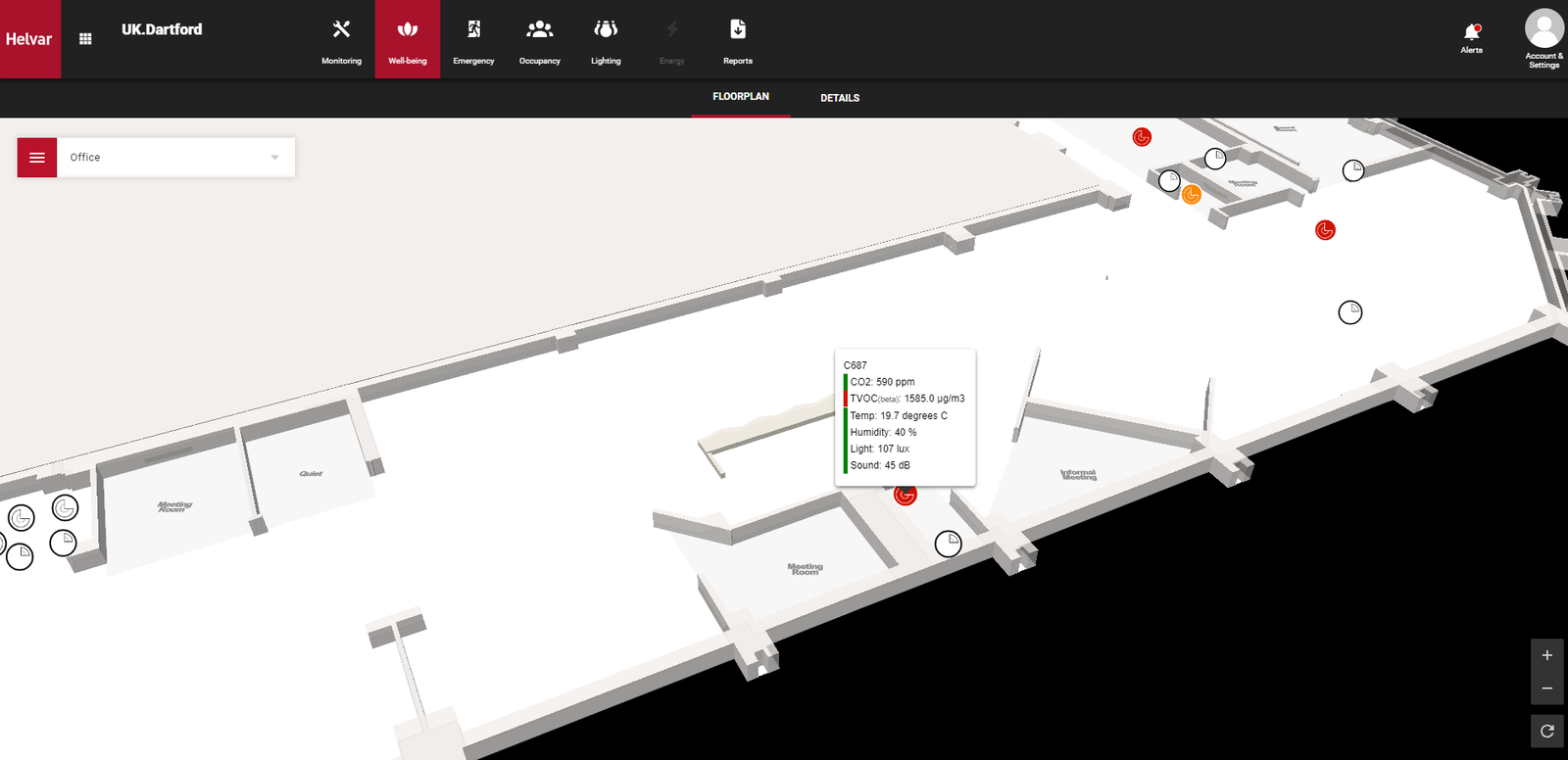Zoom out of the floorplan
1568x760 pixels.
tap(1547, 689)
